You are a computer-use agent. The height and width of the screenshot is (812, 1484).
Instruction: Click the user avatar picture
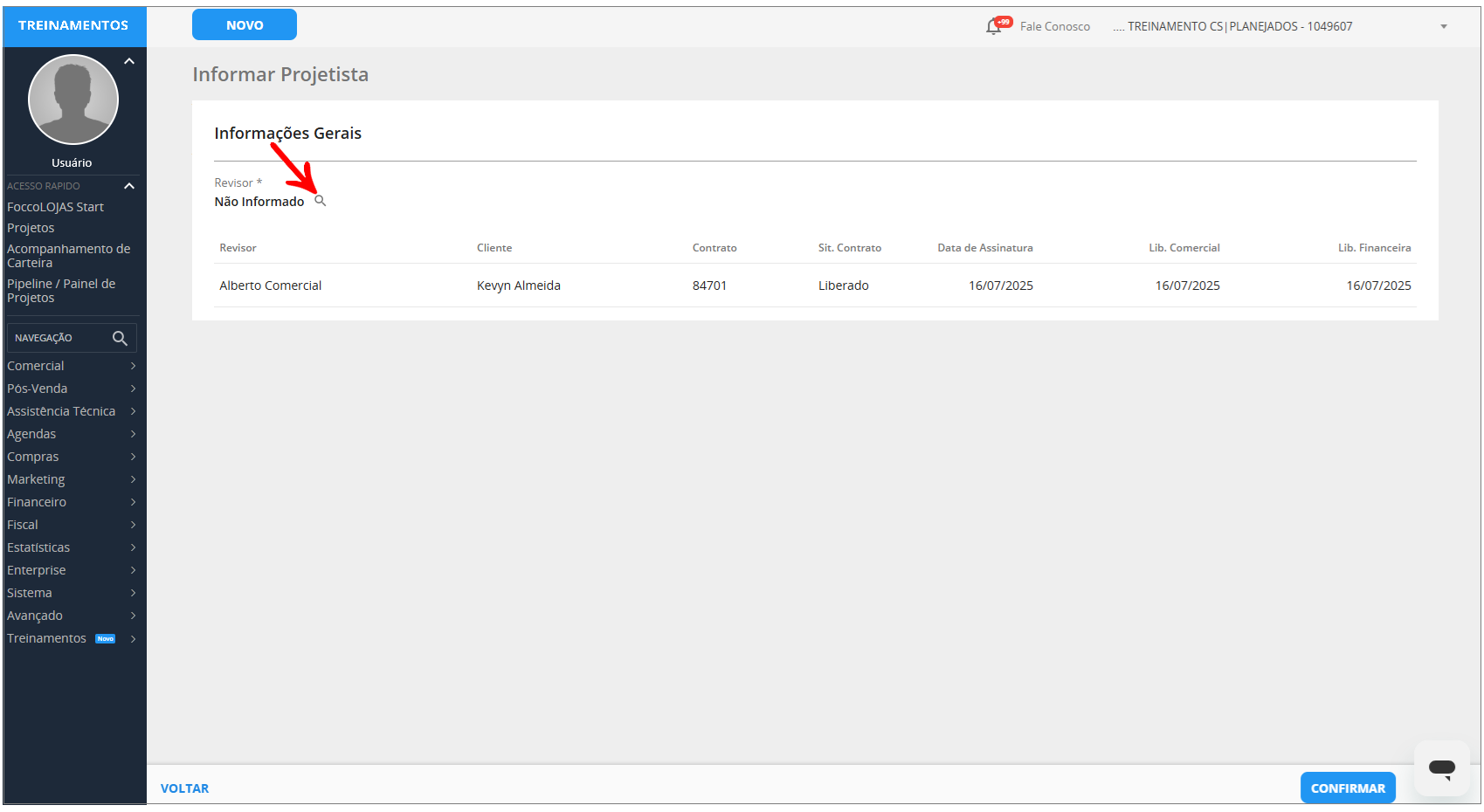coord(73,100)
